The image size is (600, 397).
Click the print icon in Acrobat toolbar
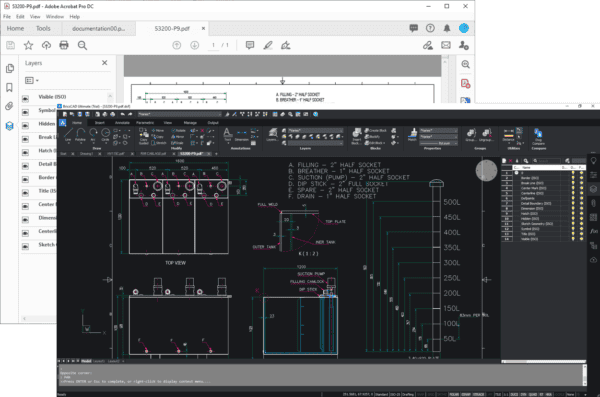[64, 45]
